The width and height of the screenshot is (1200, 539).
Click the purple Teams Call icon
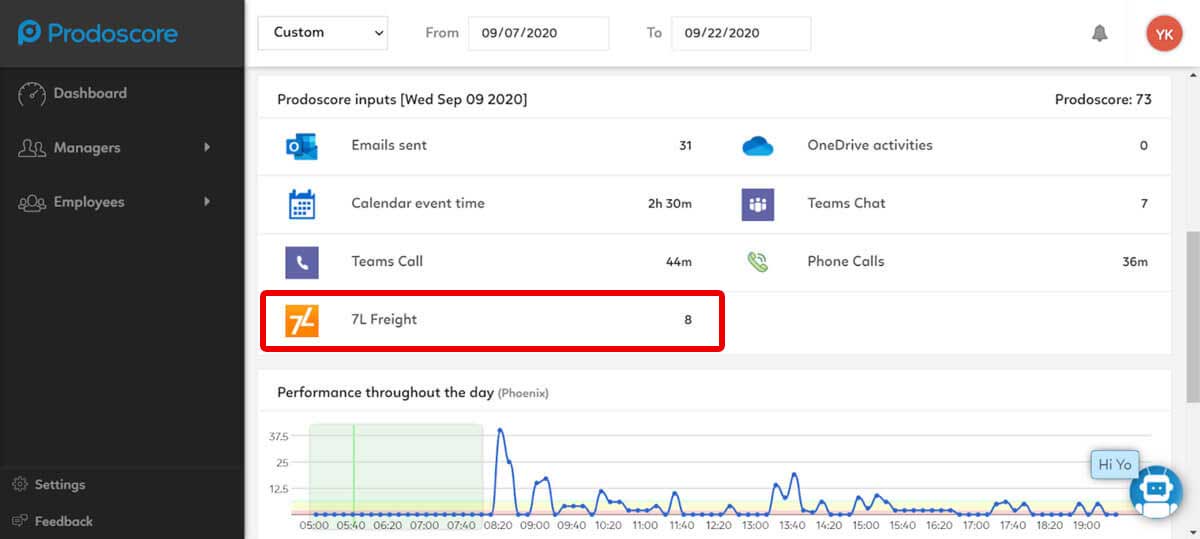[301, 262]
